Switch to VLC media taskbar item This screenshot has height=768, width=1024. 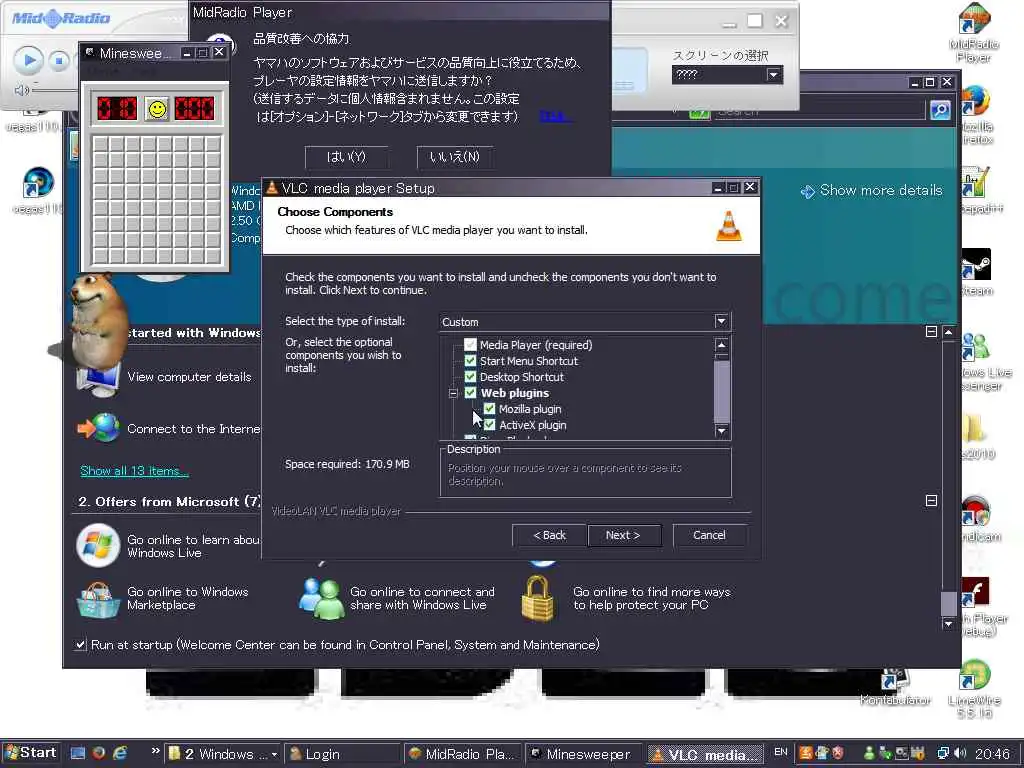[x=704, y=754]
